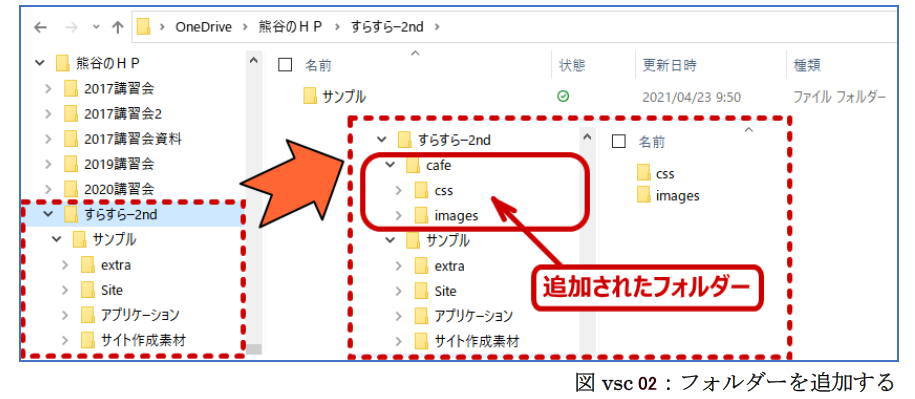Image resolution: width=915 pixels, height=399 pixels.
Task: Go forward with the right arrow button
Action: tap(70, 27)
